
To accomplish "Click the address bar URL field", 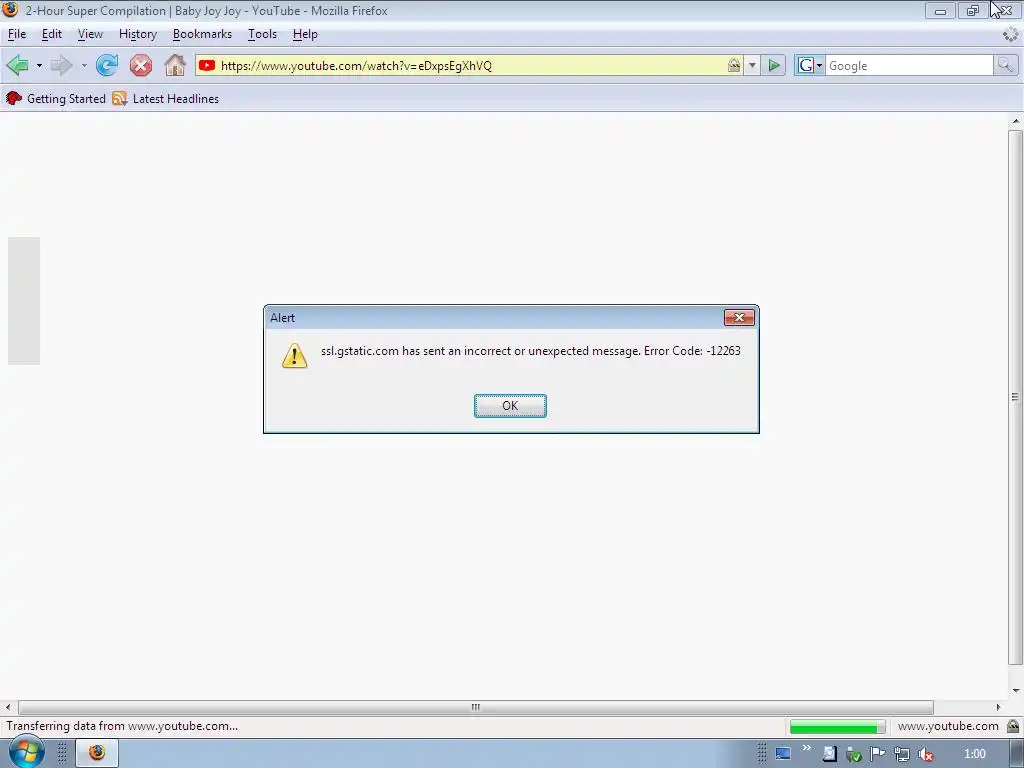I will tap(470, 65).
